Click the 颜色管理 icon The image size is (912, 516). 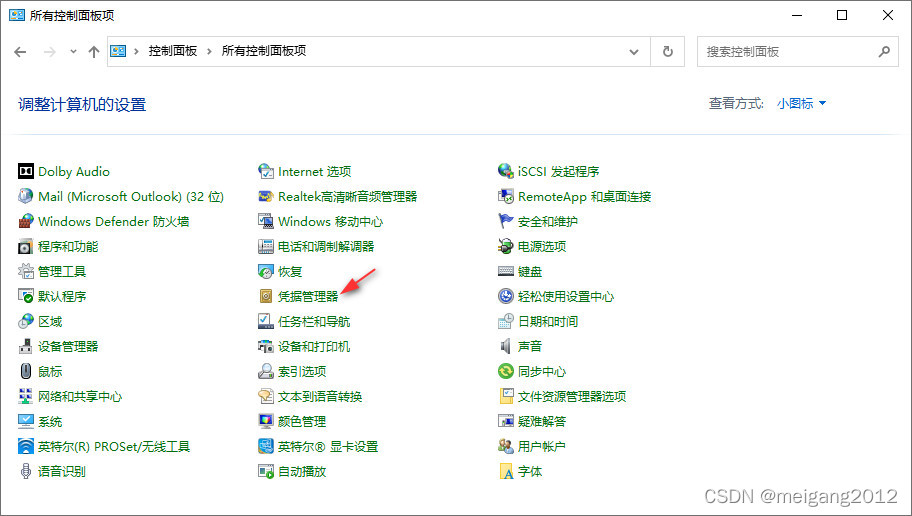[266, 421]
